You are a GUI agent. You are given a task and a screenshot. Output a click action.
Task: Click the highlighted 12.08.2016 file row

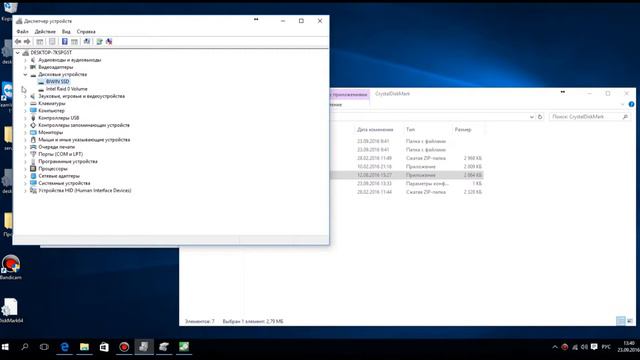pyautogui.click(x=407, y=175)
